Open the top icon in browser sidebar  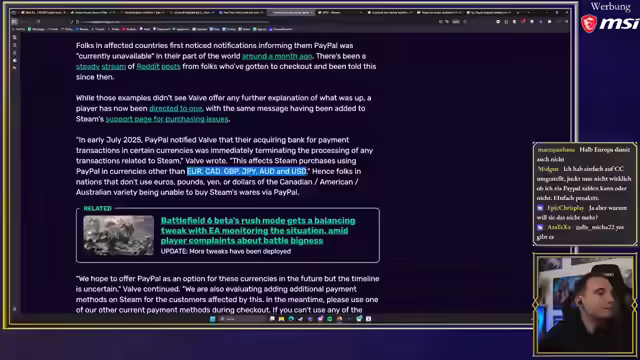point(15,37)
